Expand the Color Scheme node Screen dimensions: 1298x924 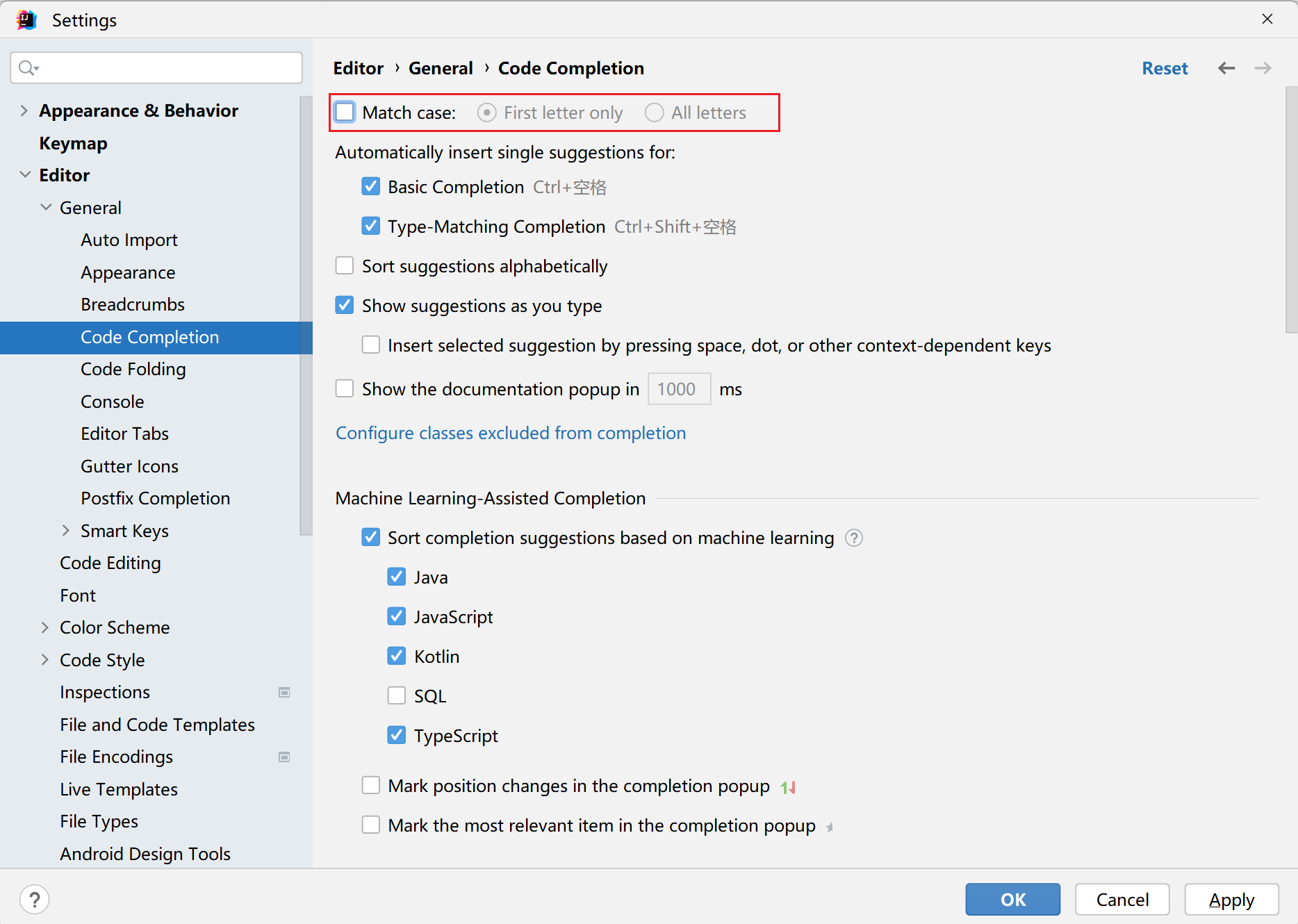(45, 627)
